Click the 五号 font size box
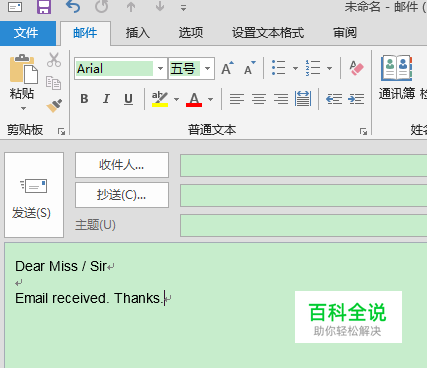The image size is (427, 368). coord(184,69)
